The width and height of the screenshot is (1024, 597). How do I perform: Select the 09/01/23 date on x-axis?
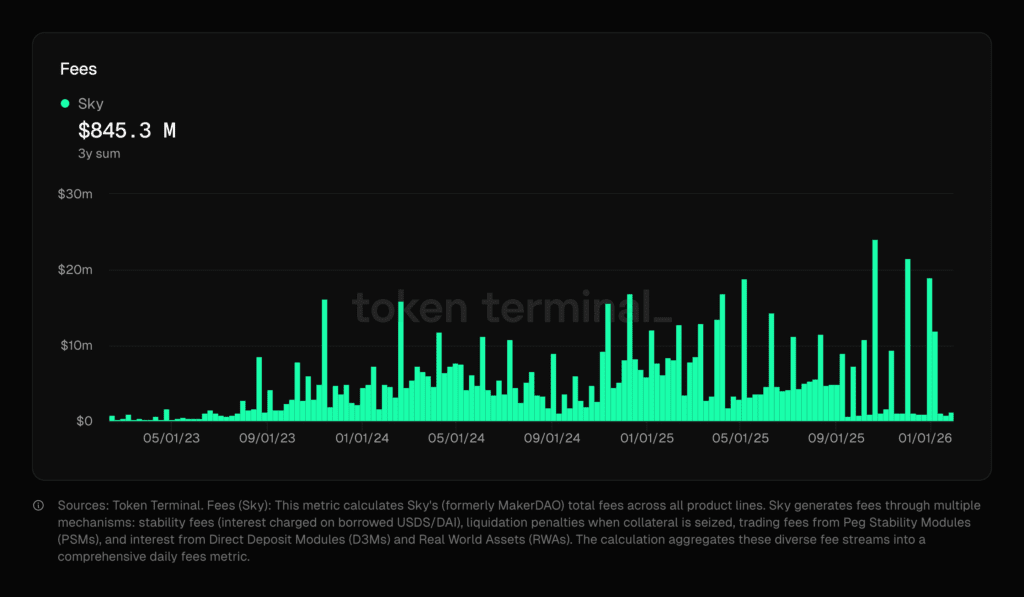pyautogui.click(x=267, y=439)
